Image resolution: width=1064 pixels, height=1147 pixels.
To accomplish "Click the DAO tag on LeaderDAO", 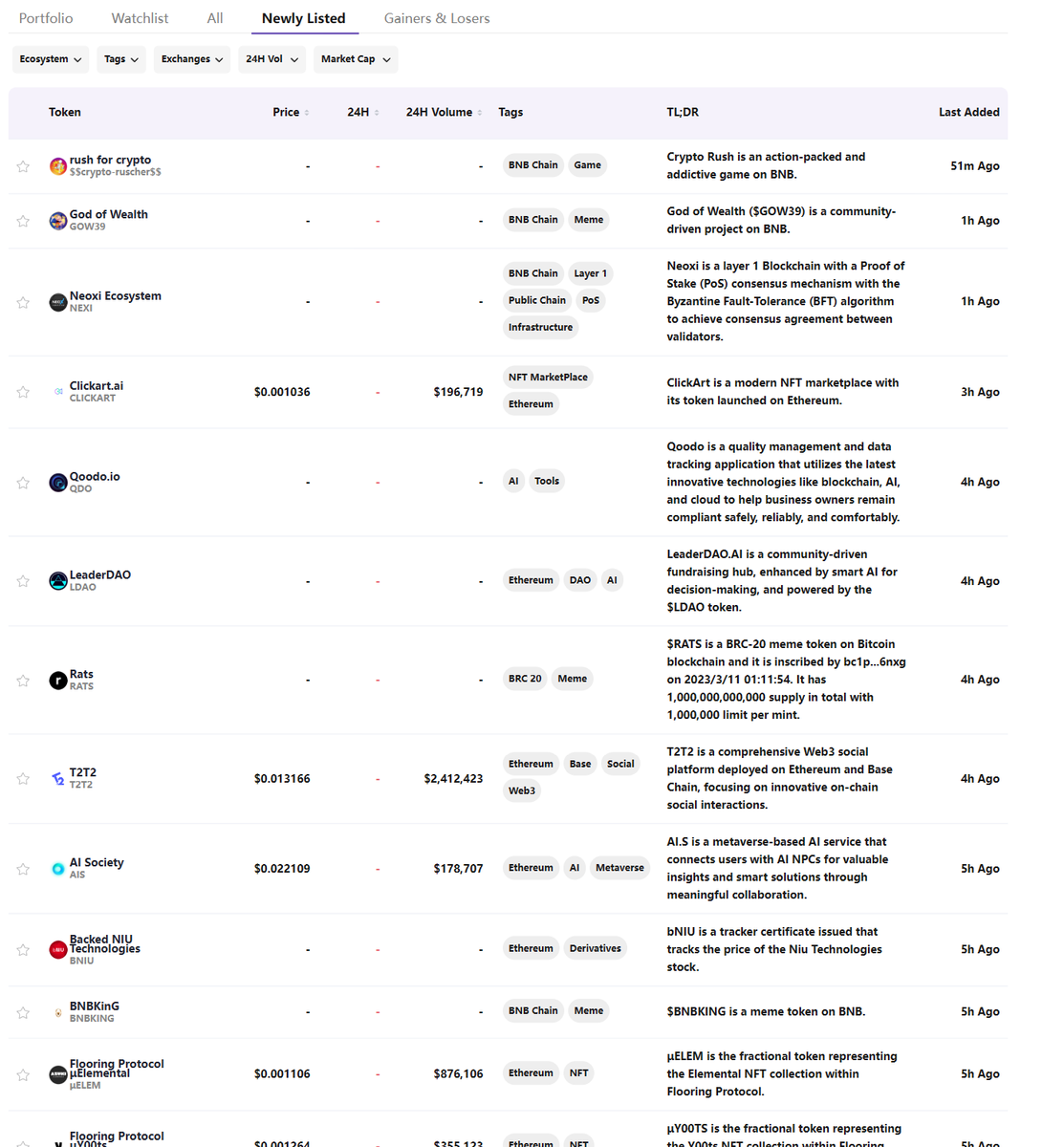I will pyautogui.click(x=580, y=580).
